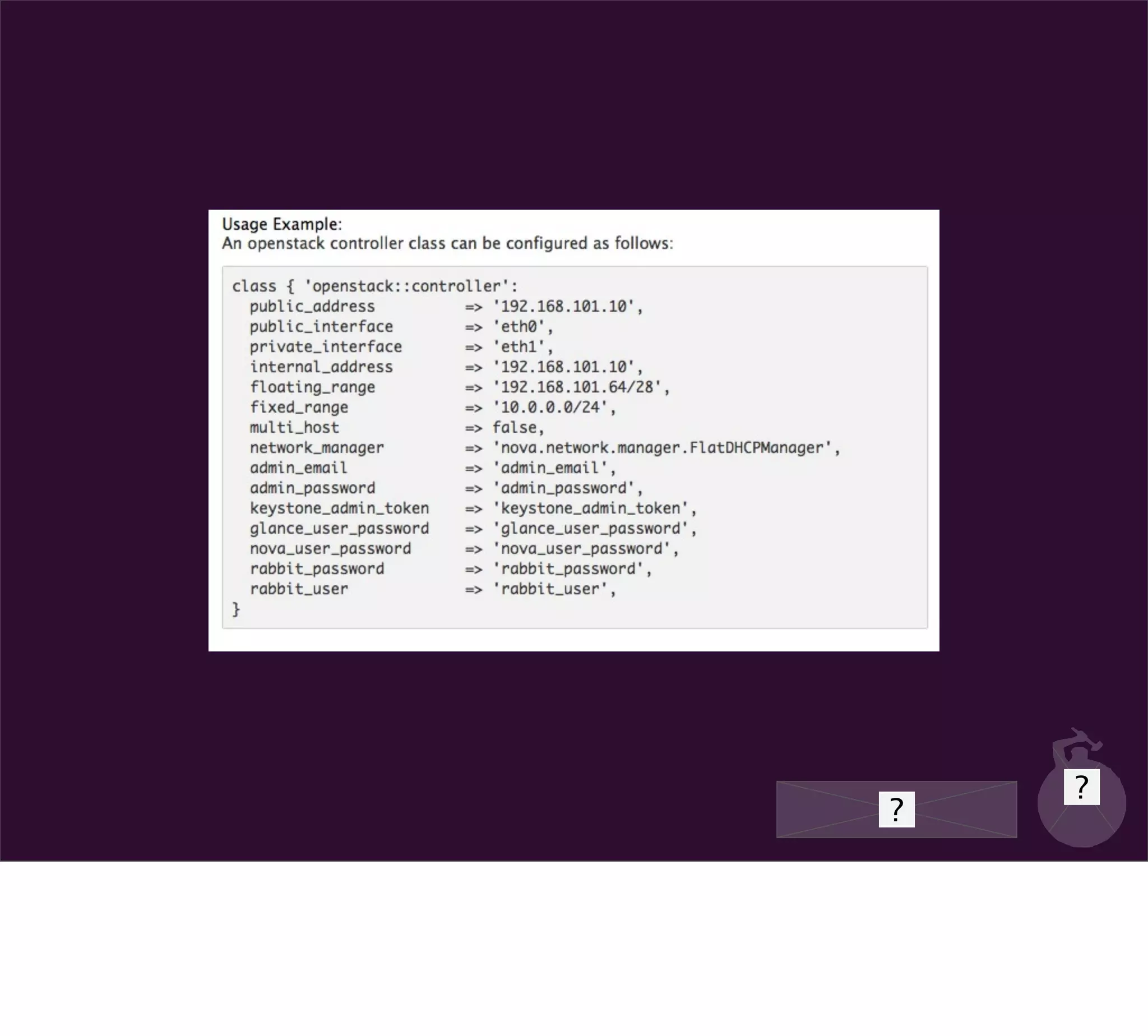This screenshot has height=1036, width=1148.
Task: Click the 'Usage Example:' heading text
Action: 282,224
